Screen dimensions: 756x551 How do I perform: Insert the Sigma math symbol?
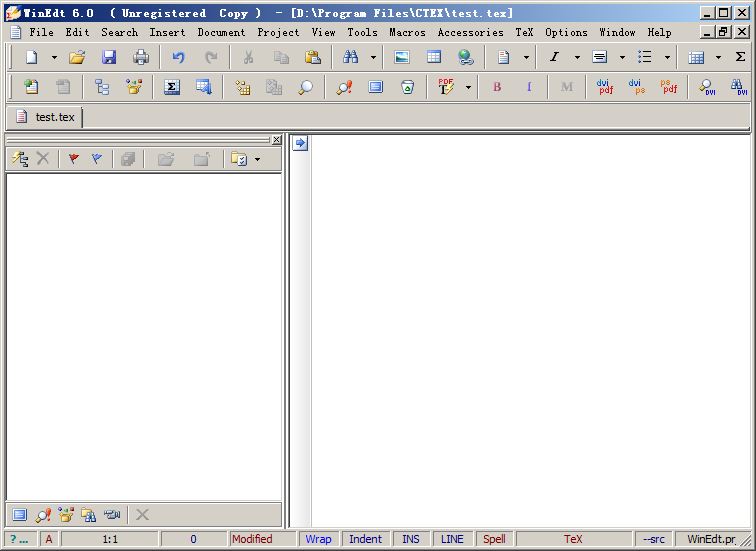[741, 57]
